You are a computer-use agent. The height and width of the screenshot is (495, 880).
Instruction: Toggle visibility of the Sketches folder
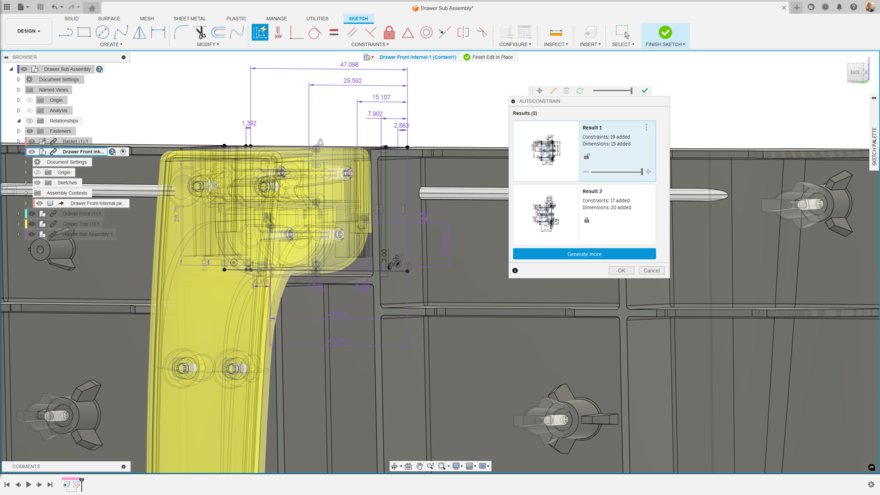click(x=37, y=183)
